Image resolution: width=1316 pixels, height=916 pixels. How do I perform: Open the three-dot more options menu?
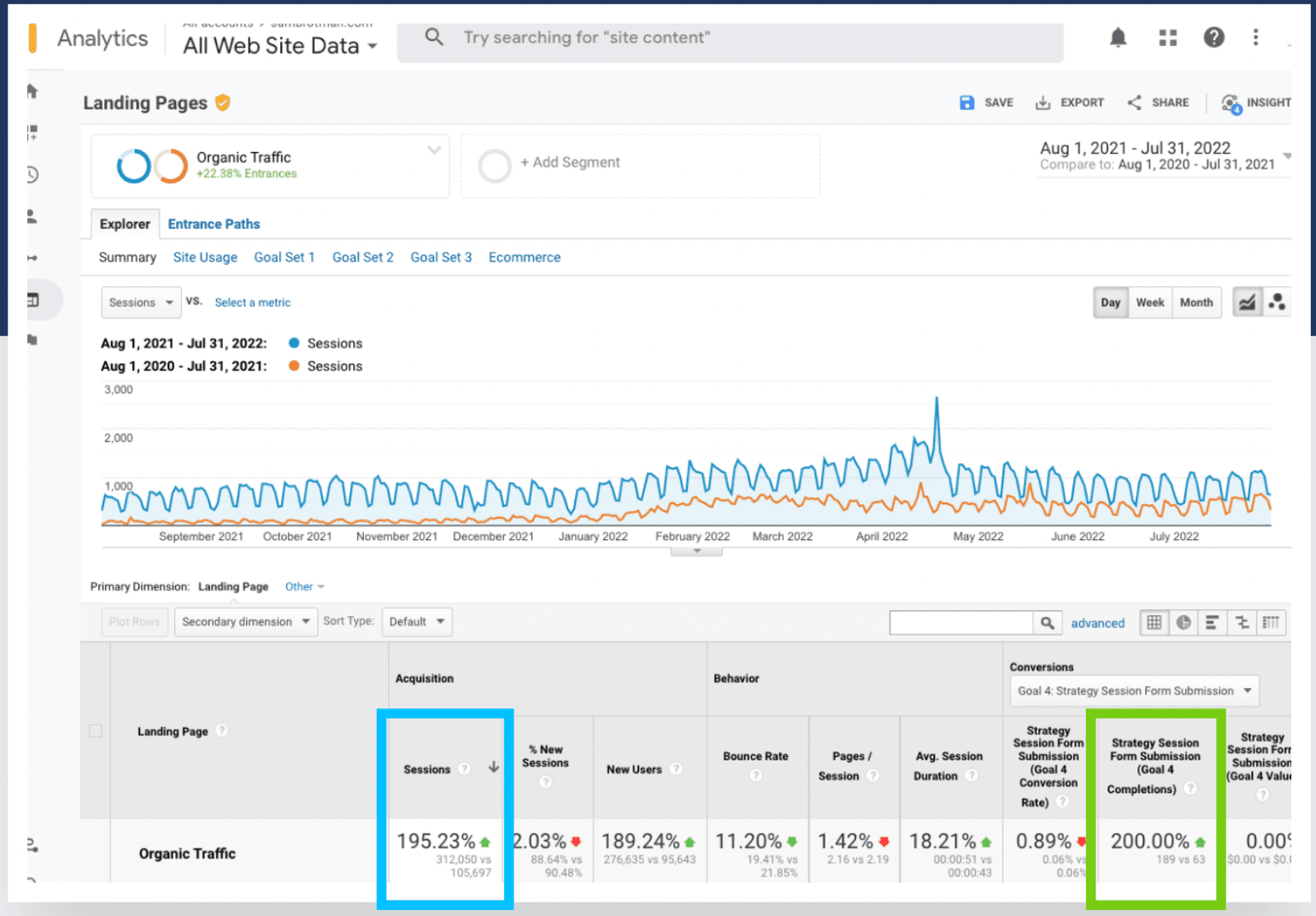pos(1255,38)
